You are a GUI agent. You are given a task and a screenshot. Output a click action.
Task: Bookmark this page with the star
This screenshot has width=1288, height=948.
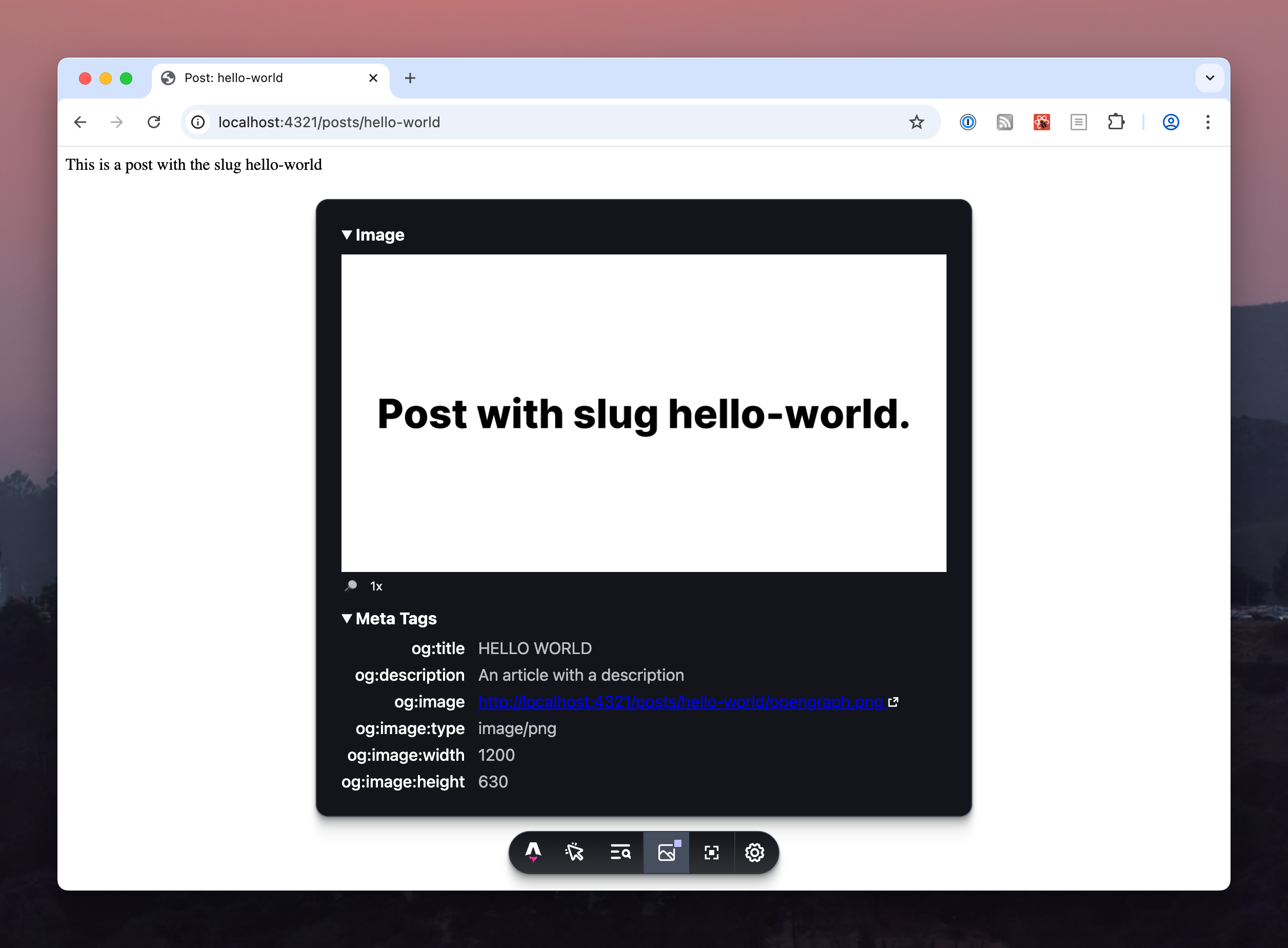click(x=916, y=122)
